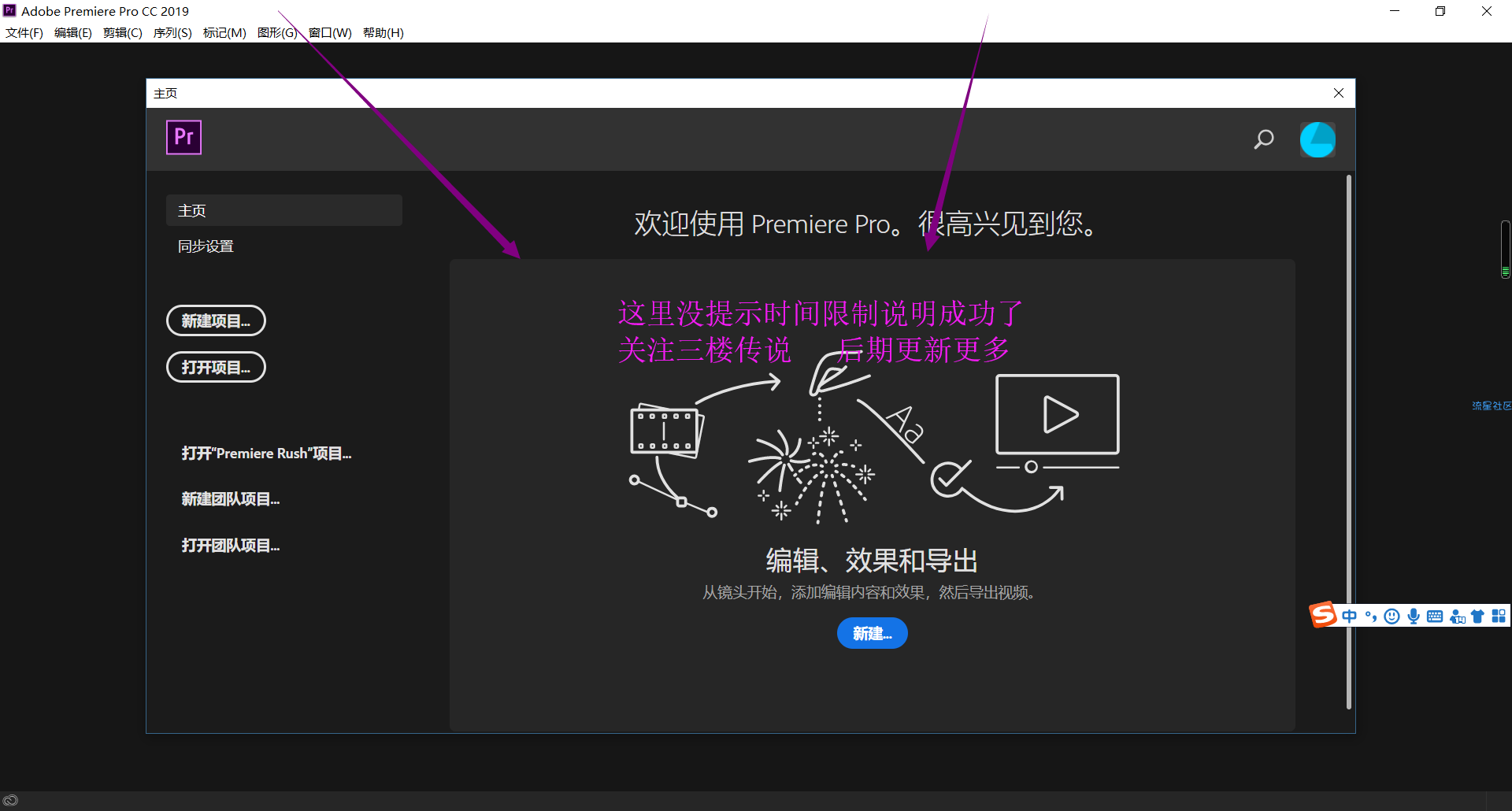The width and height of the screenshot is (1512, 811).
Task: Click the 新建团队项目... link
Action: click(231, 499)
